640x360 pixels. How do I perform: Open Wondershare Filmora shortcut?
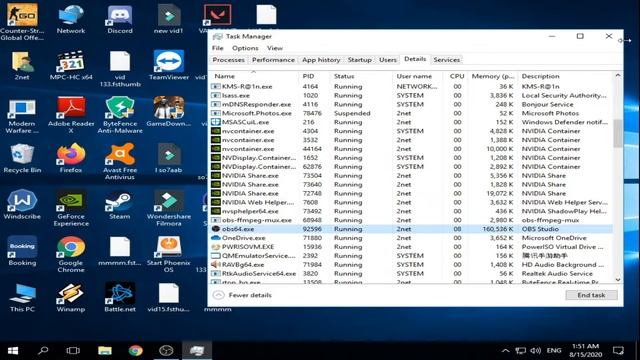point(169,208)
